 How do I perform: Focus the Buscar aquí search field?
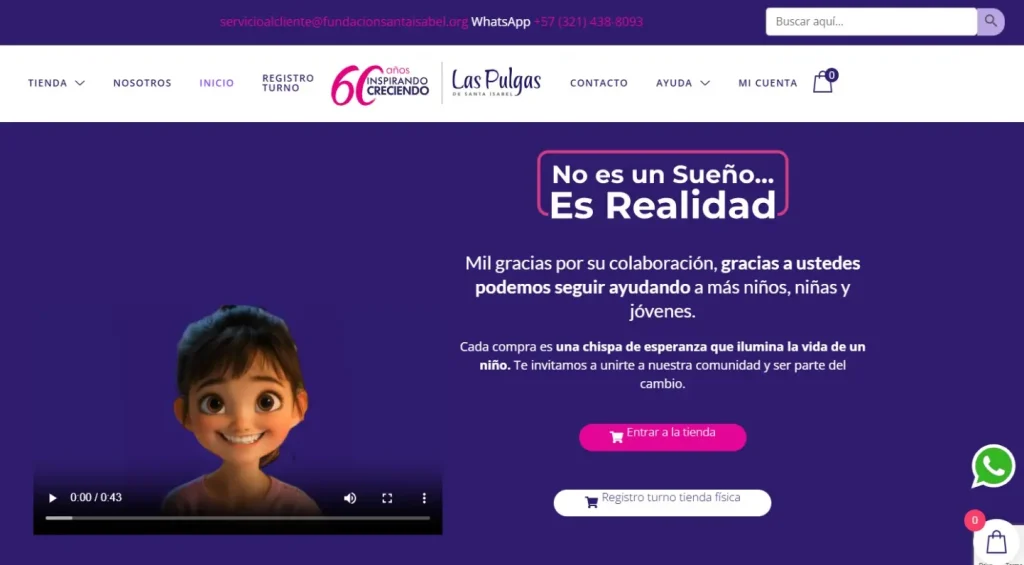coord(871,22)
